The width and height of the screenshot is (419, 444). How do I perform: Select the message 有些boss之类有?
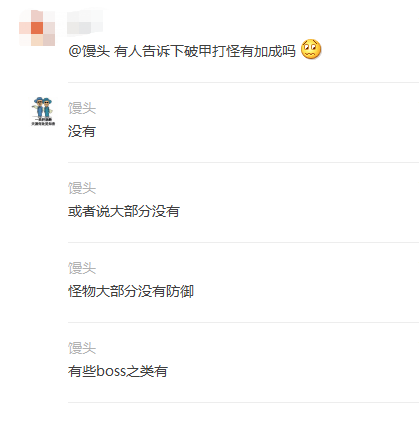click(x=118, y=371)
